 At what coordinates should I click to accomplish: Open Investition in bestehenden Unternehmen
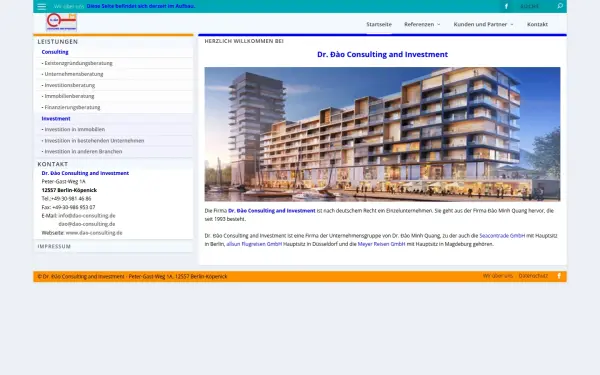point(94,140)
